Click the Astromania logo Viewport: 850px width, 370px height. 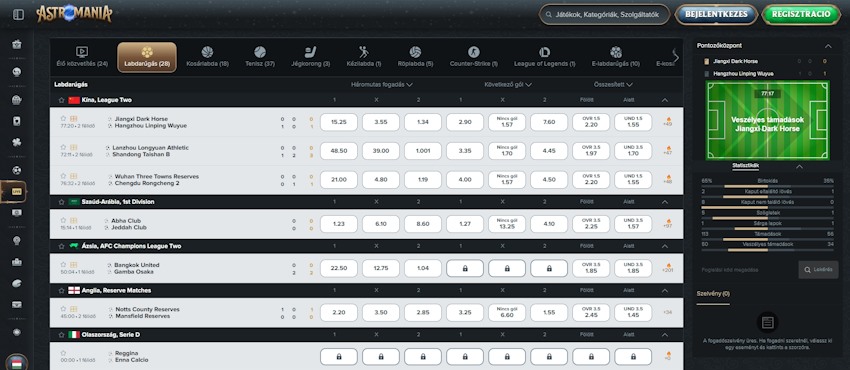(x=74, y=14)
